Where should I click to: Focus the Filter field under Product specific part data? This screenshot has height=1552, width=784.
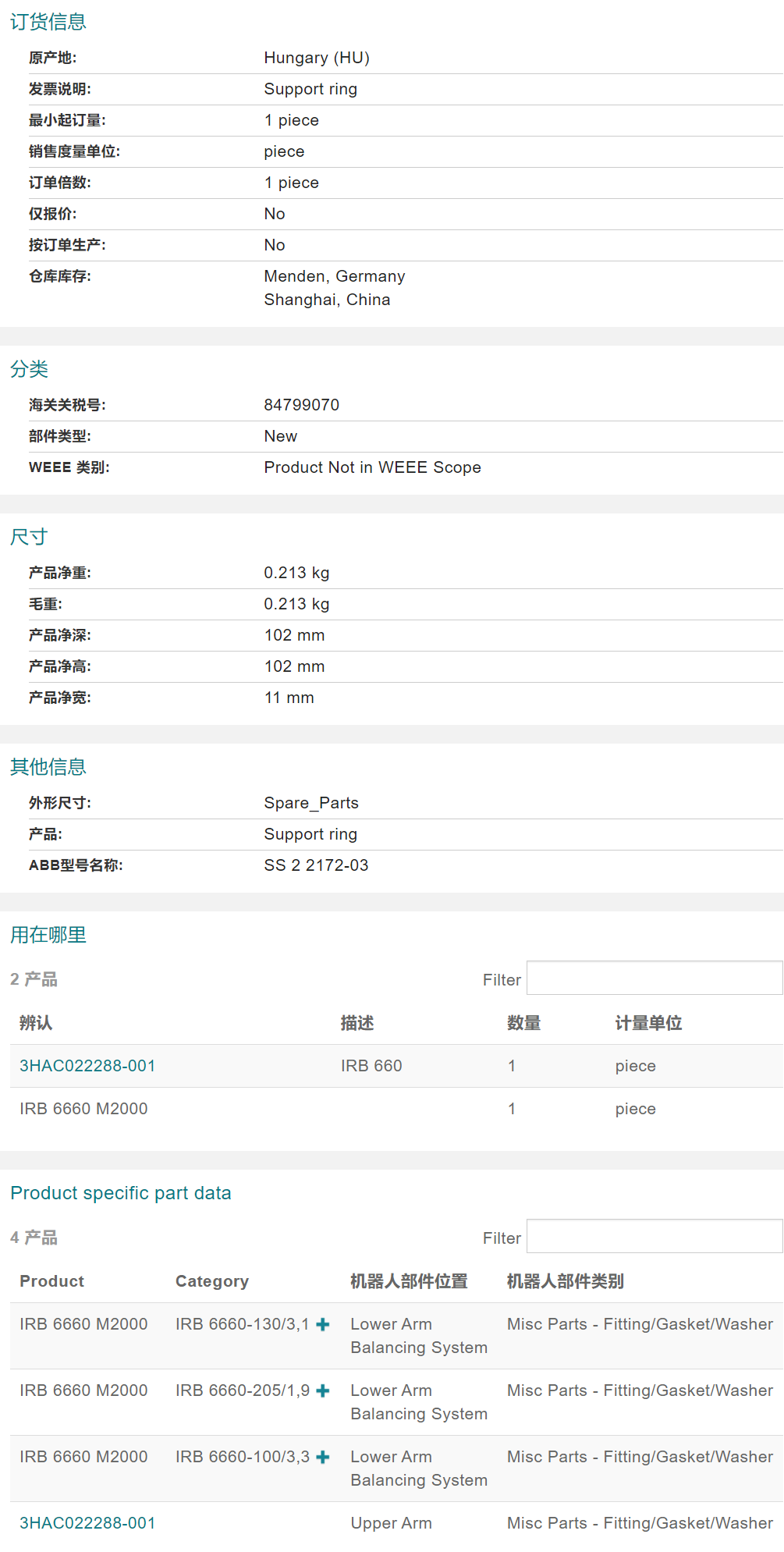tap(654, 1237)
